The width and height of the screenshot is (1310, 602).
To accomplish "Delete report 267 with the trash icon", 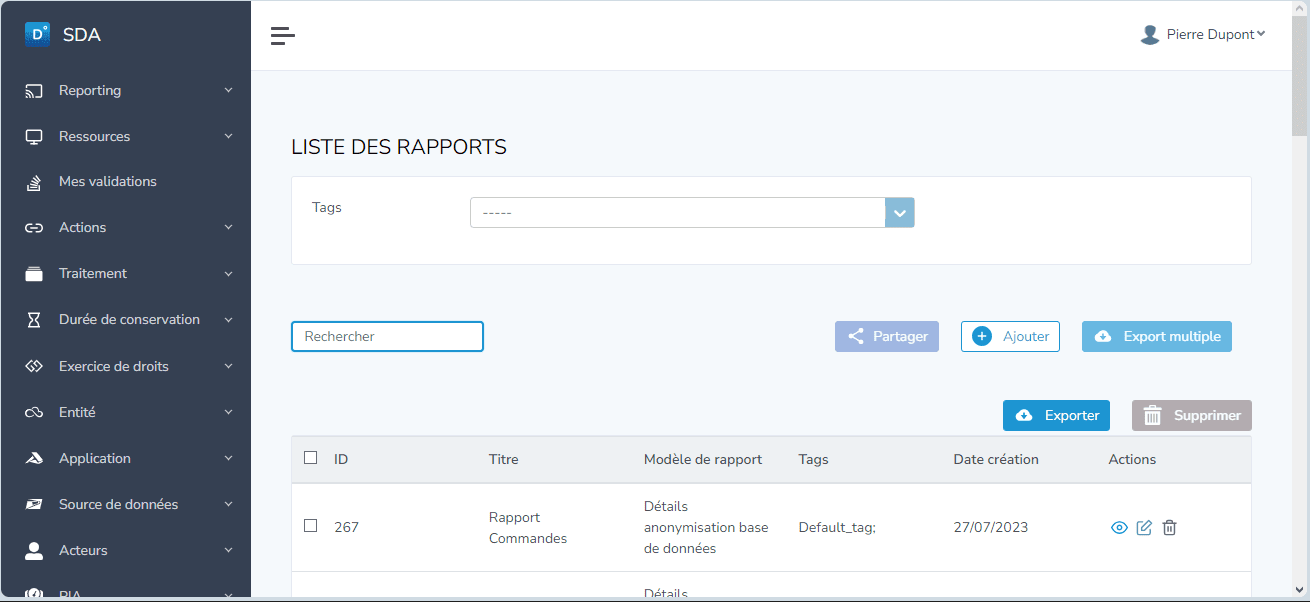I will [x=1169, y=527].
